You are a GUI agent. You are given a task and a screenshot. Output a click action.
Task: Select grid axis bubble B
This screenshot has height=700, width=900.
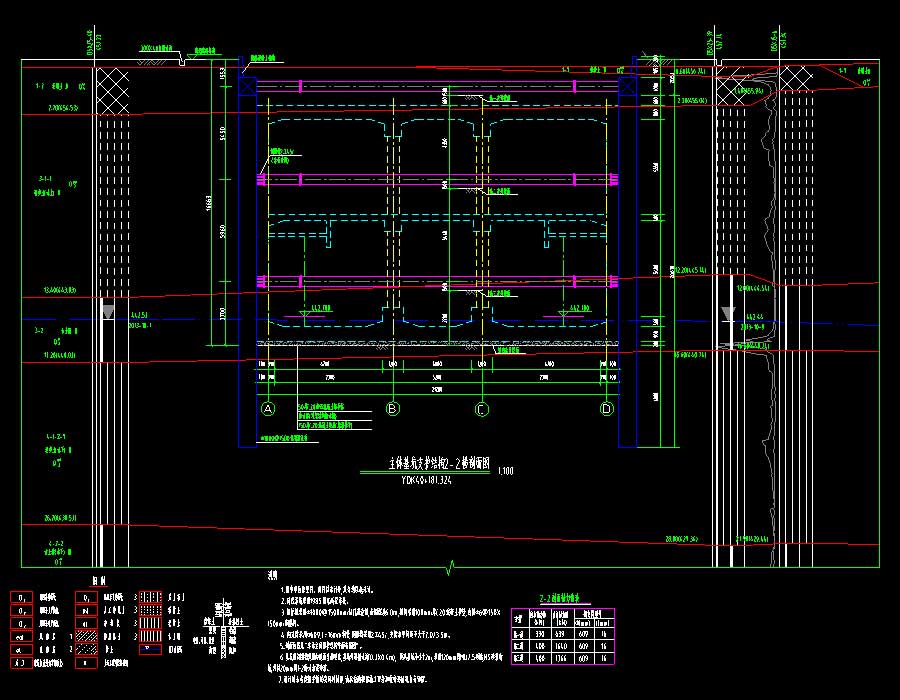[x=393, y=409]
